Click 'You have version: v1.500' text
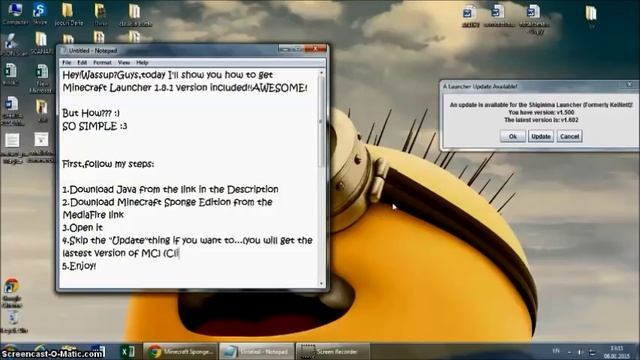Image resolution: width=640 pixels, height=360 pixels. (541, 112)
